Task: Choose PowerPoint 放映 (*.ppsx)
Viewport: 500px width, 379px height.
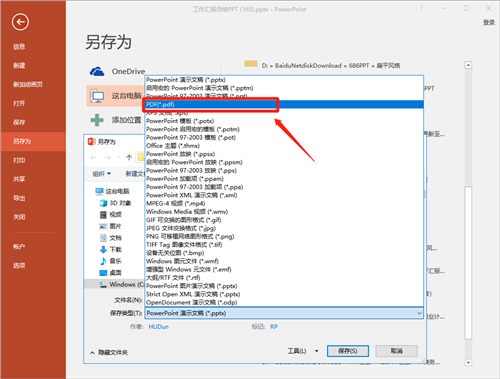Action: tap(284, 154)
